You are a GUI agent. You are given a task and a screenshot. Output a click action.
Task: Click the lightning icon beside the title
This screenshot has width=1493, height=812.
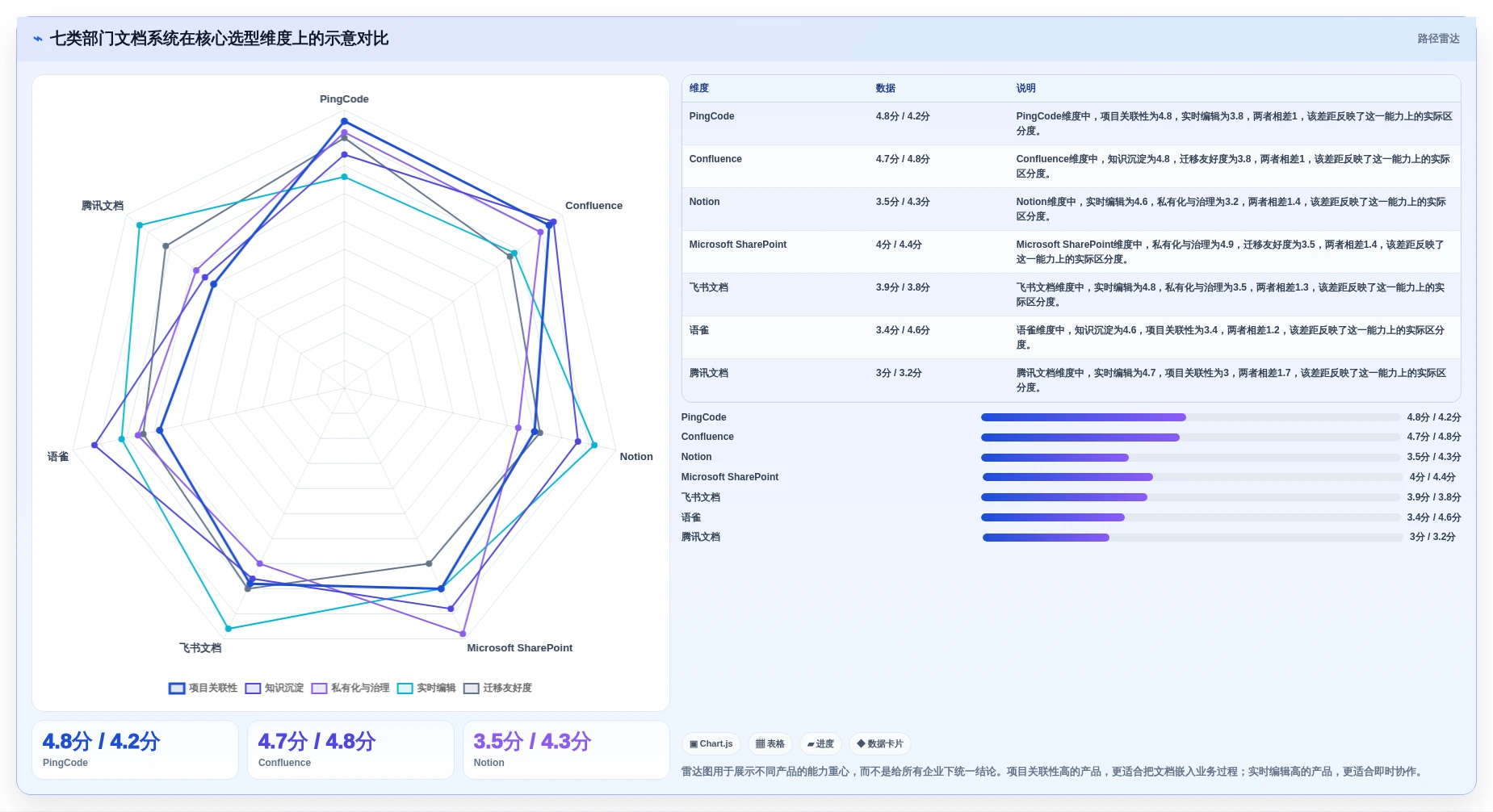[38, 39]
